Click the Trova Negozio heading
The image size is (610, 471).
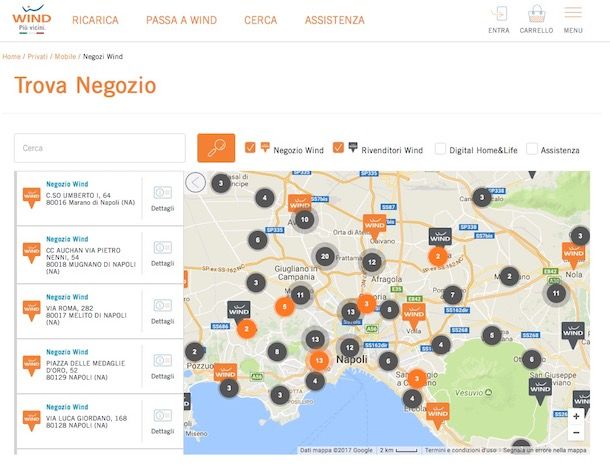85,85
